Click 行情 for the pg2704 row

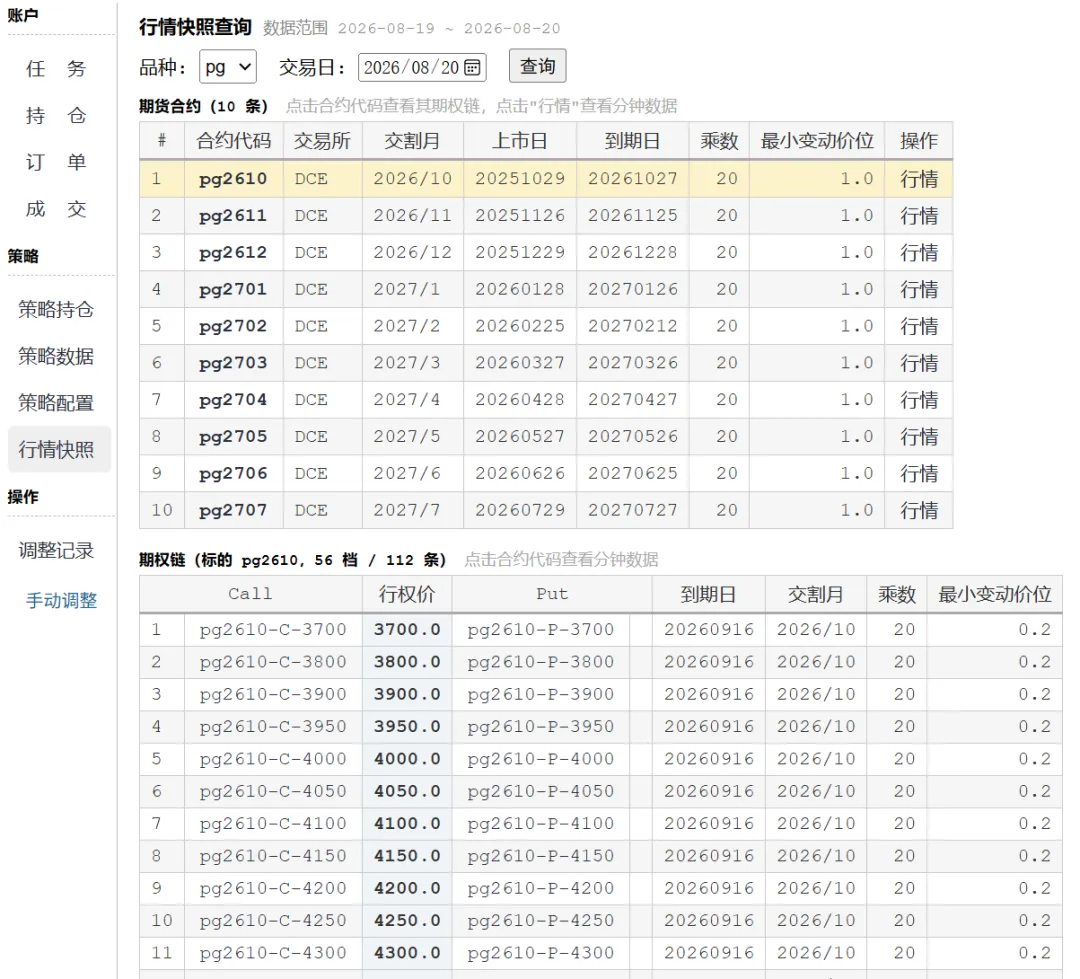919,400
